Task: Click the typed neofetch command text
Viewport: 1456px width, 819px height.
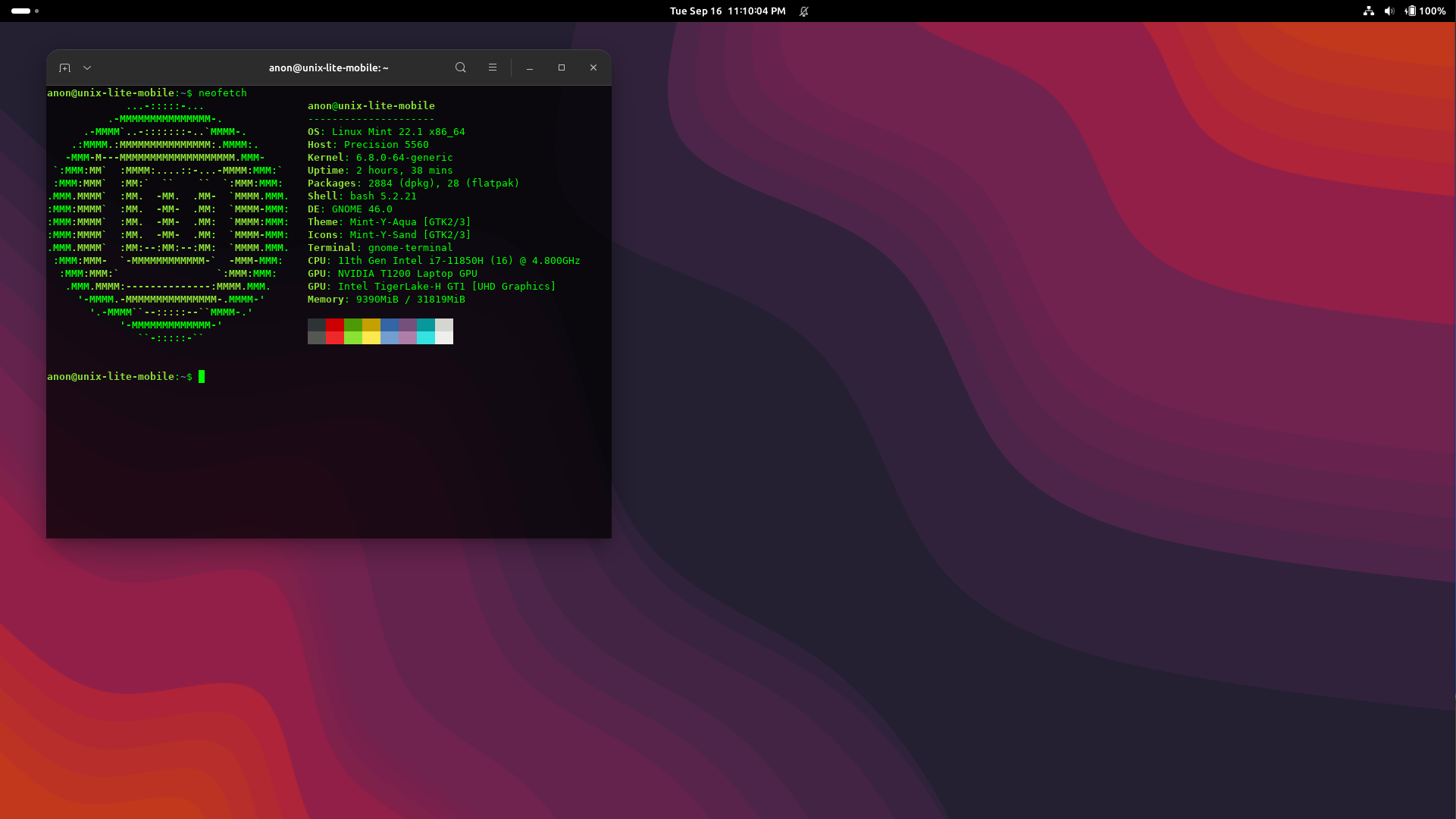Action: tap(223, 93)
